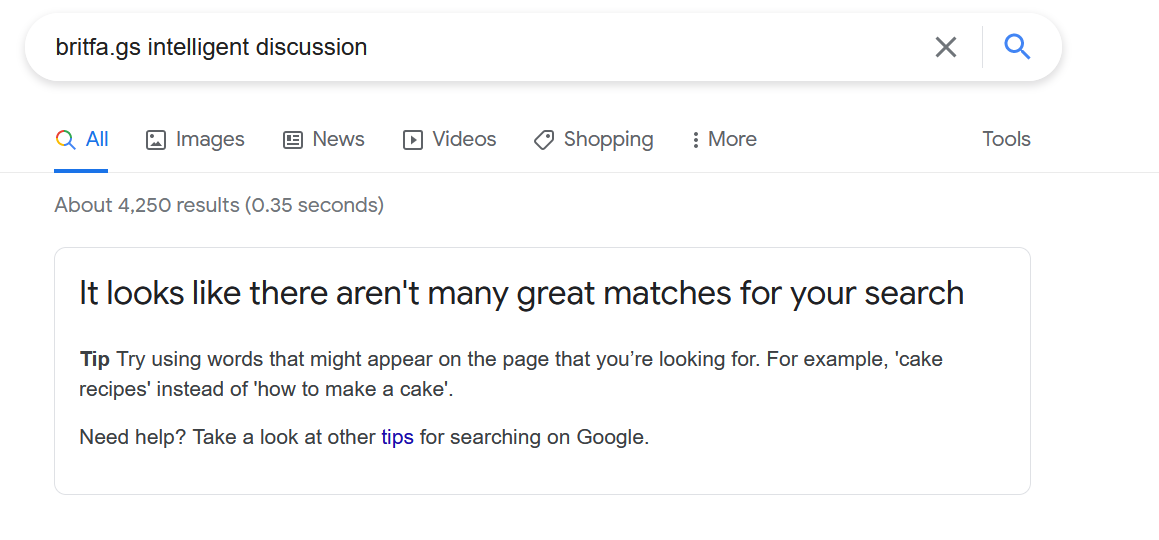Open the News results tab

point(324,140)
